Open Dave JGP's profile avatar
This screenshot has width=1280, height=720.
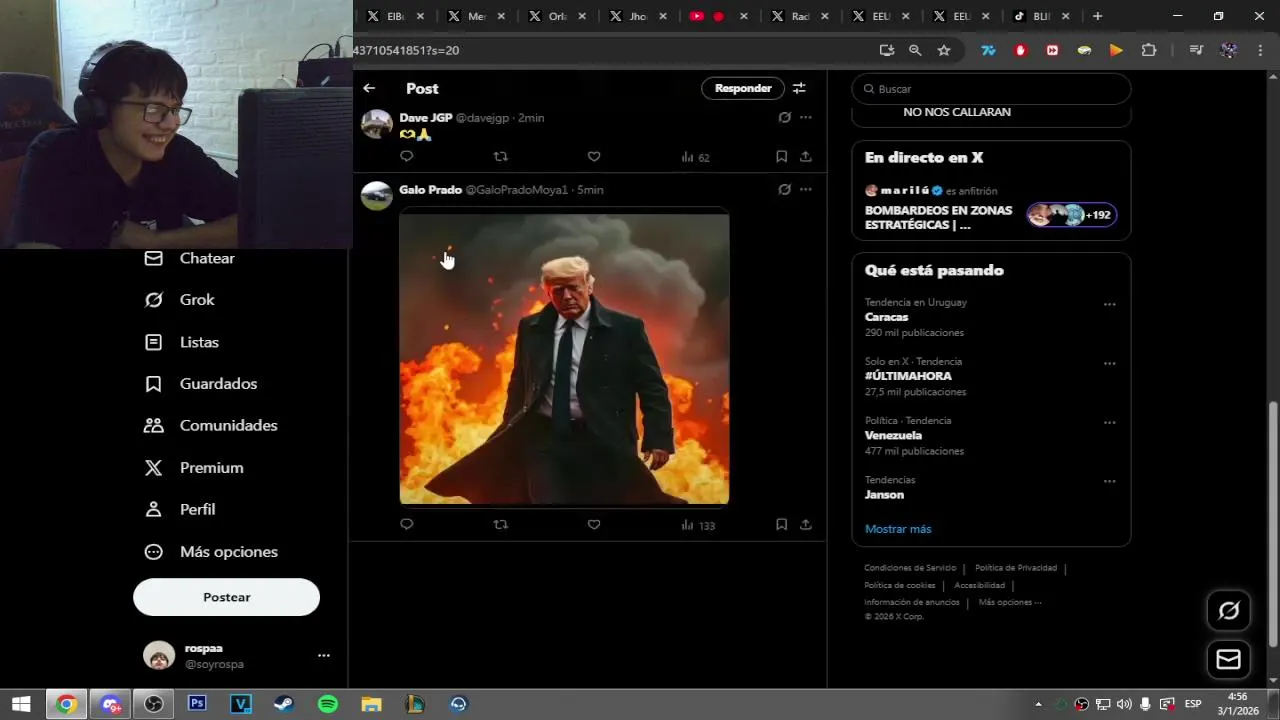click(376, 124)
